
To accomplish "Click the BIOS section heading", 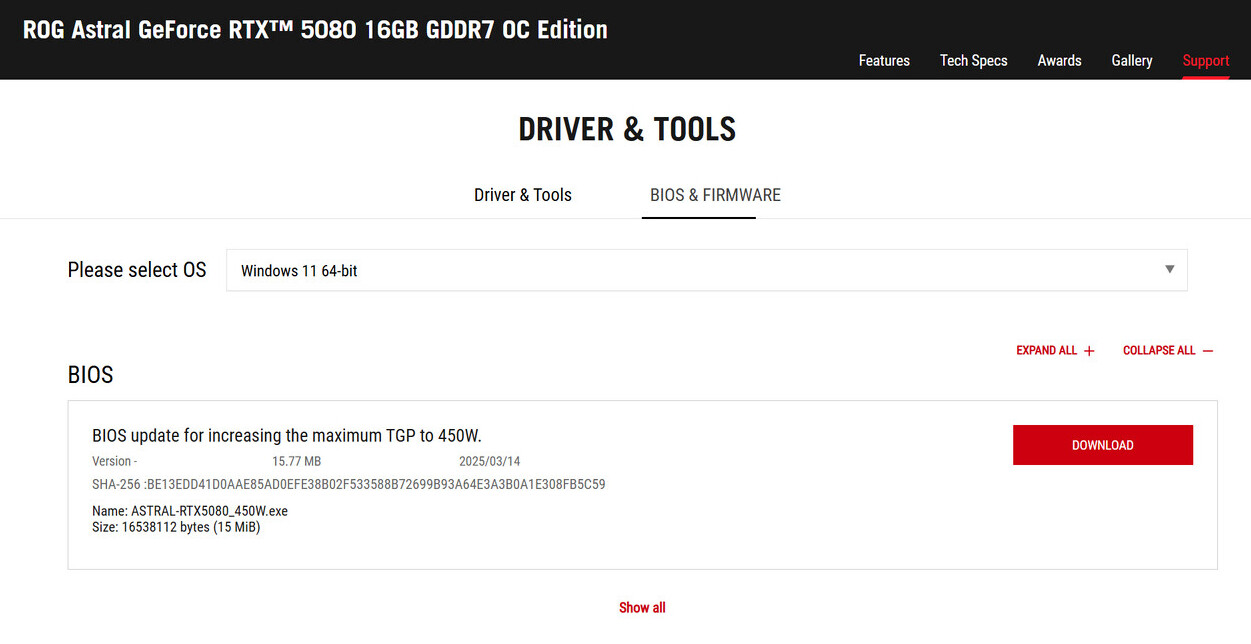I will click(91, 375).
